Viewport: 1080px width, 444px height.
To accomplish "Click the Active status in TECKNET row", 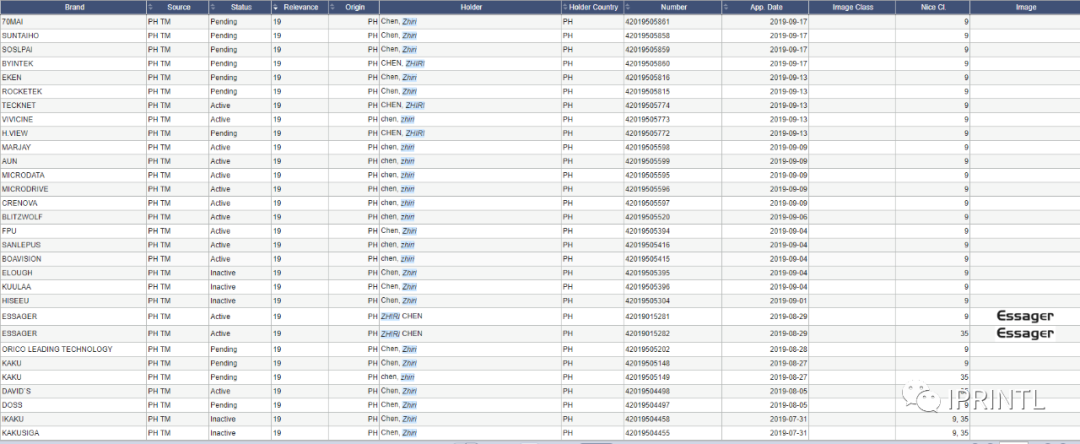I will point(220,105).
